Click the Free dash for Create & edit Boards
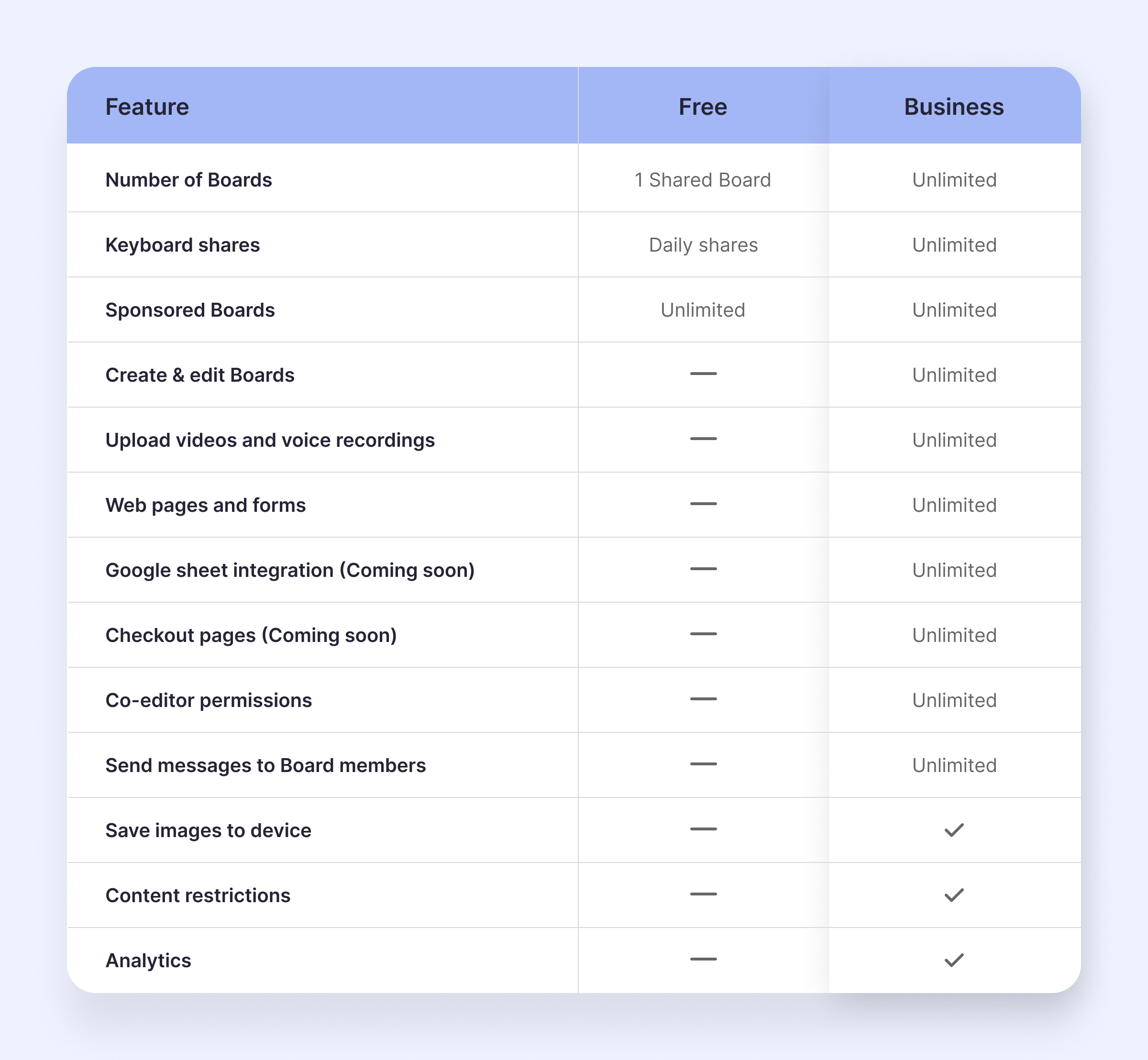1148x1060 pixels. tap(703, 374)
